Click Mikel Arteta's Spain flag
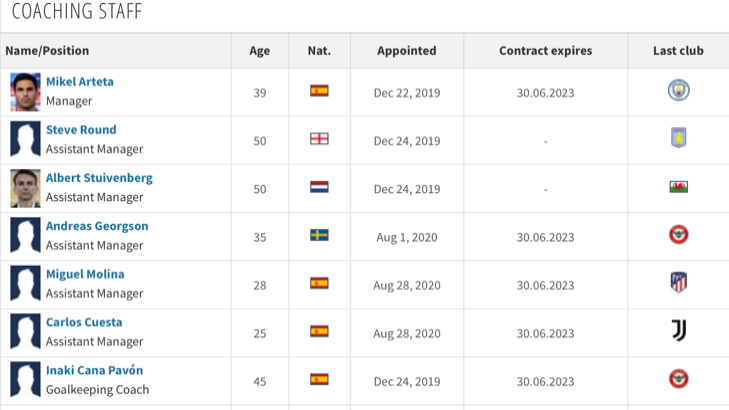This screenshot has width=729, height=410. [x=319, y=91]
